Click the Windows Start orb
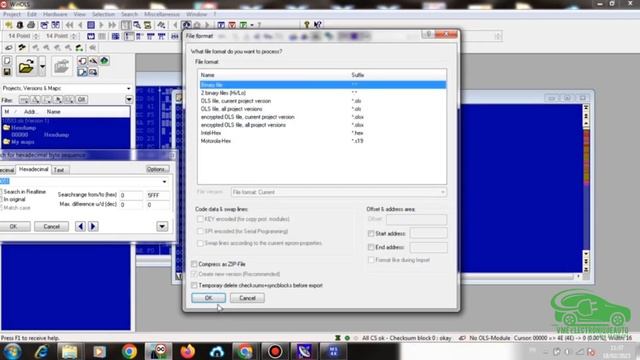The image size is (640, 360). pos(12,351)
